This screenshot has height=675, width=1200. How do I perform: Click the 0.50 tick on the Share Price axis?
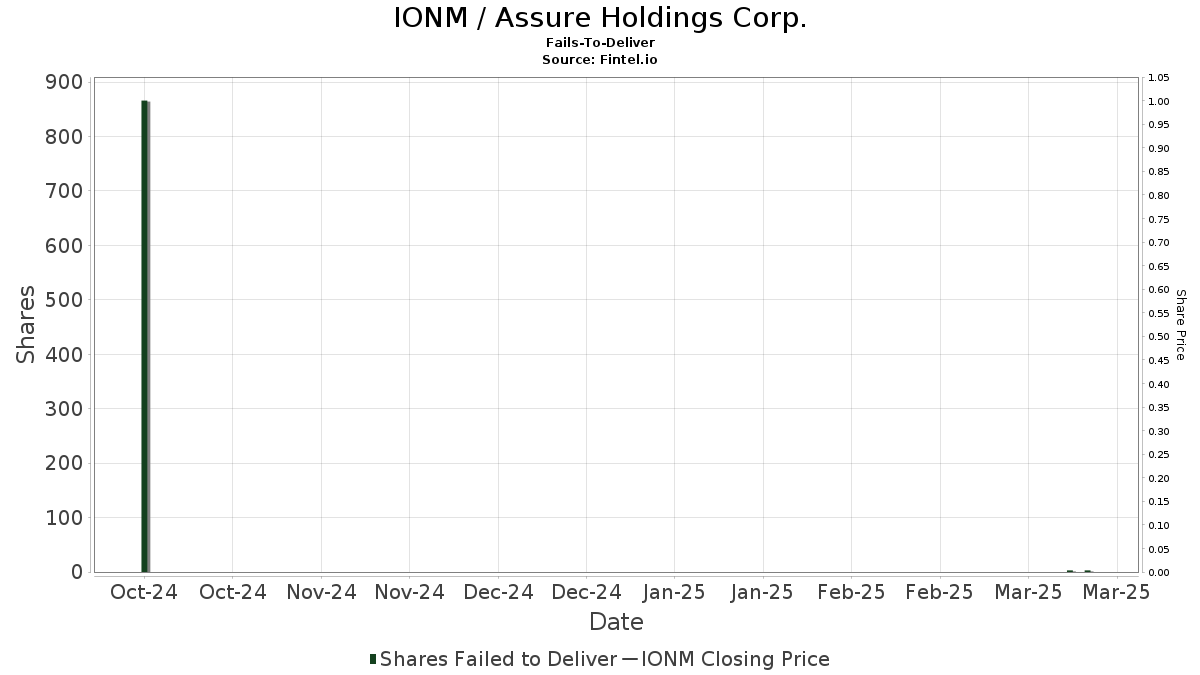tap(1159, 337)
